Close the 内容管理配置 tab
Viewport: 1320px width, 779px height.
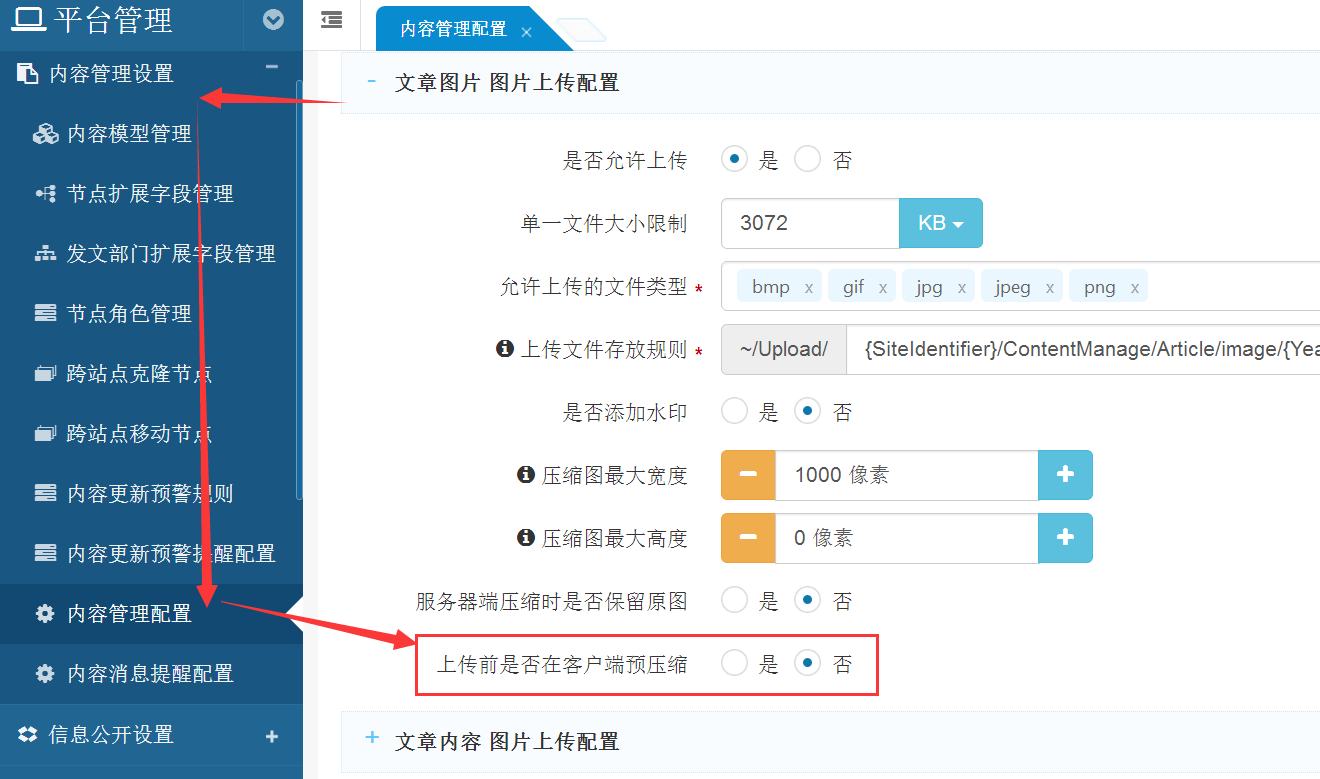tap(527, 32)
